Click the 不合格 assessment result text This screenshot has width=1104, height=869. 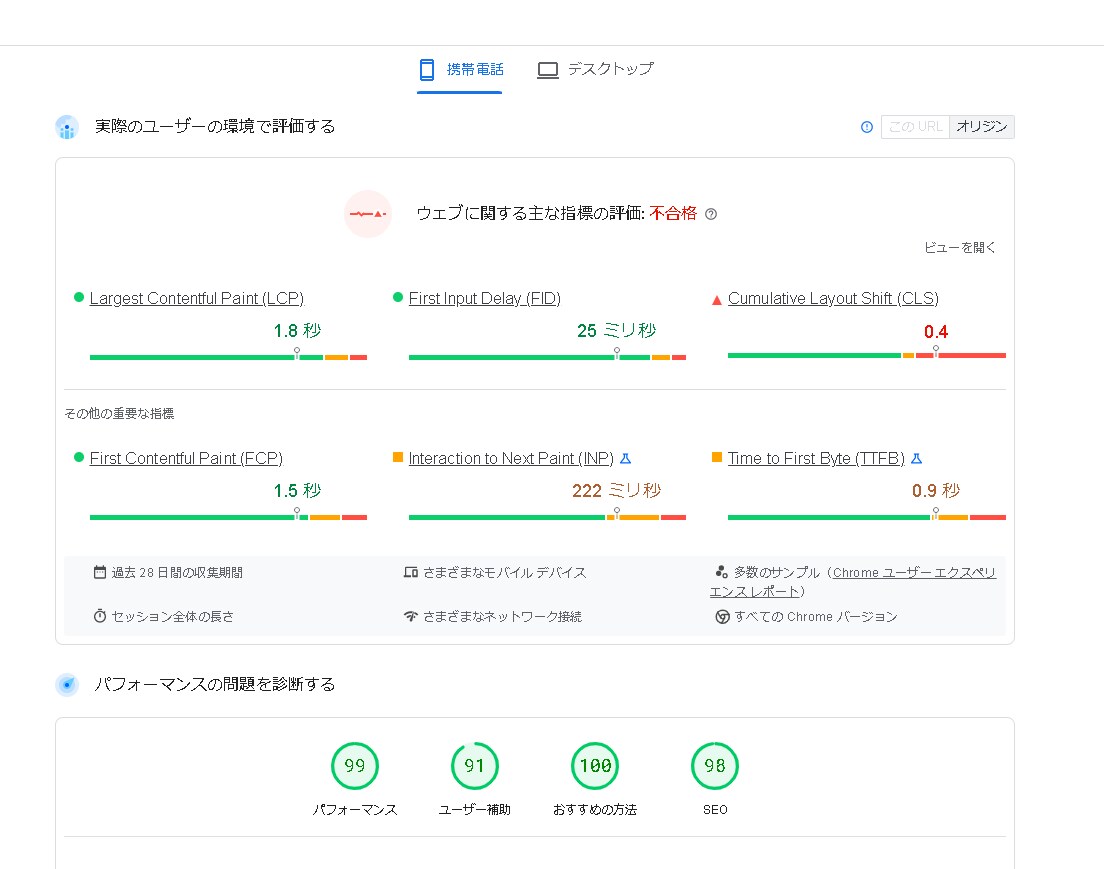coord(673,213)
